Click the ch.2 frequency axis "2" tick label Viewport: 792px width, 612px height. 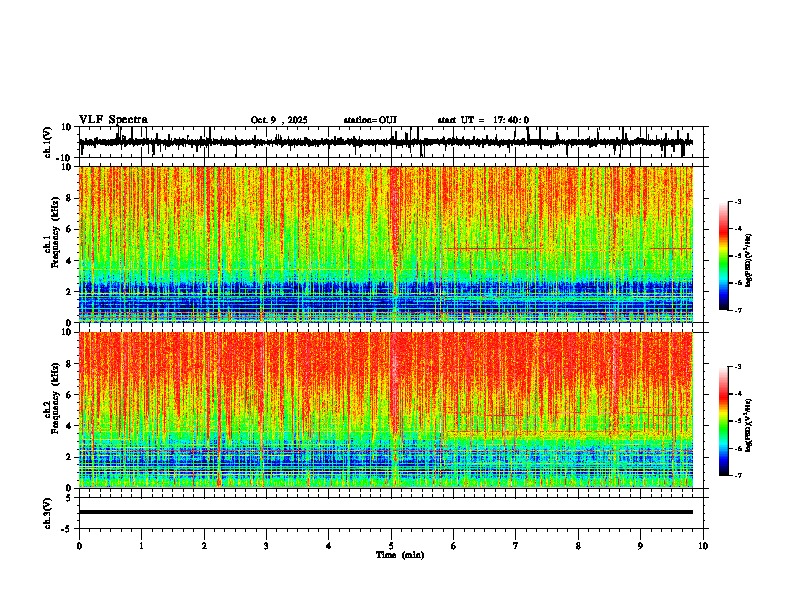(70, 457)
